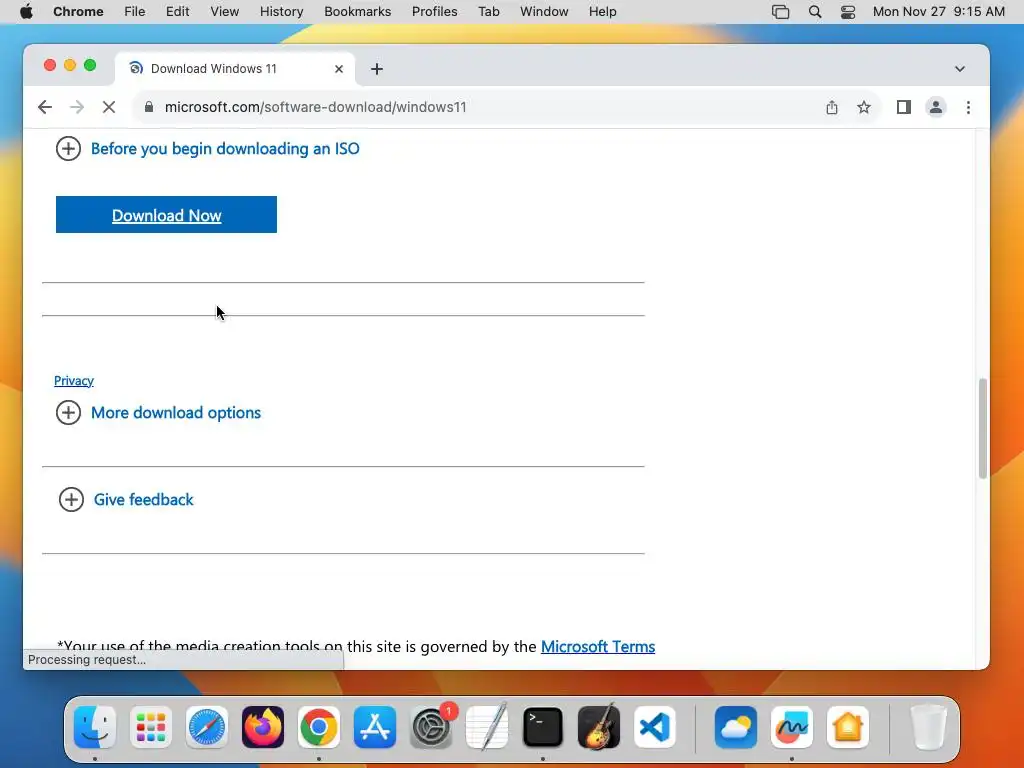Open the Privacy link

pos(74,381)
